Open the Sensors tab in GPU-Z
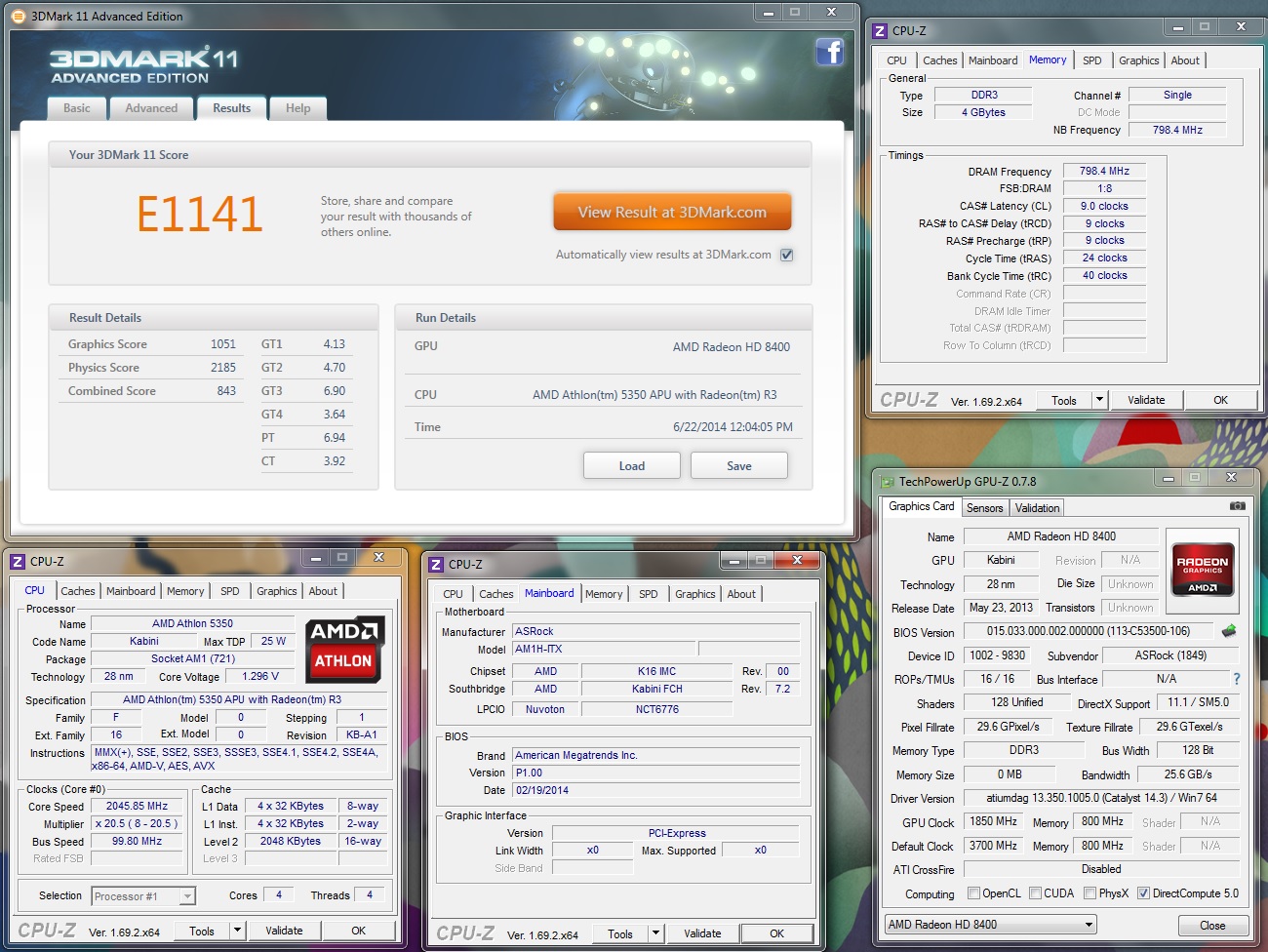Image resolution: width=1268 pixels, height=952 pixels. click(x=985, y=508)
